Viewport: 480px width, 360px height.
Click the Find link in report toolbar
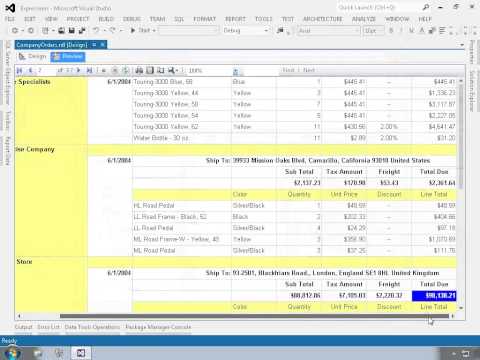tap(288, 70)
